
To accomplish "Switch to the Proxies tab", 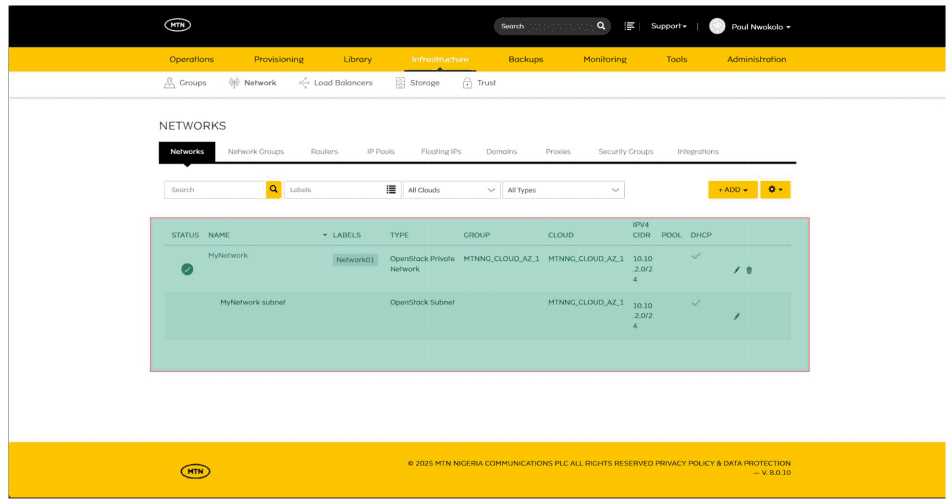I will tap(558, 152).
